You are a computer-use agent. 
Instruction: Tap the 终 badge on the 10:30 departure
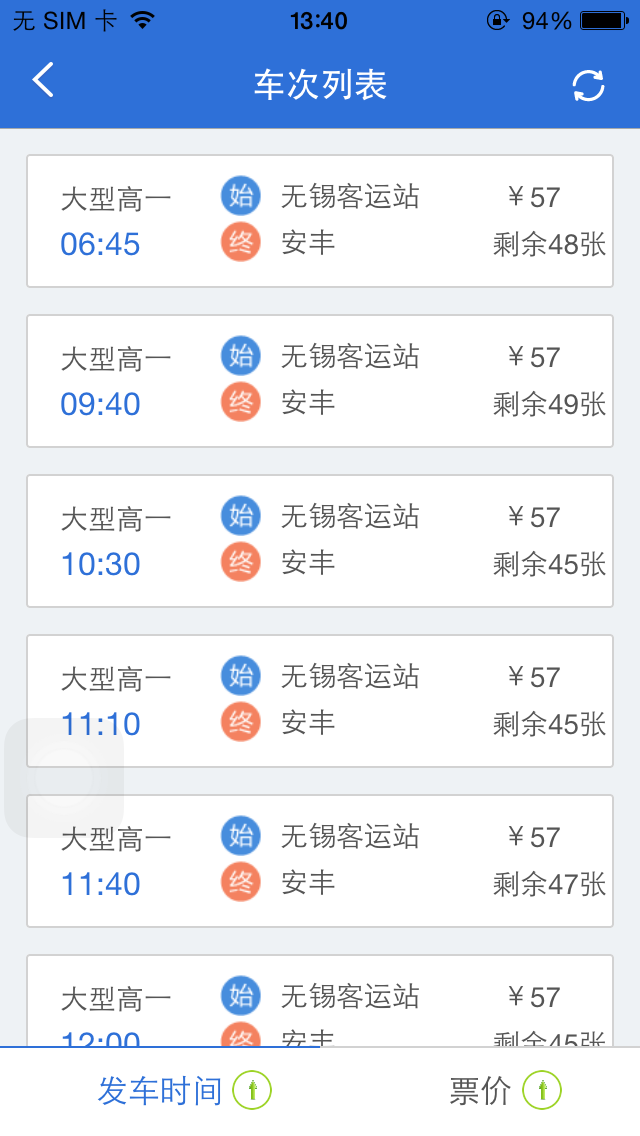coord(239,562)
